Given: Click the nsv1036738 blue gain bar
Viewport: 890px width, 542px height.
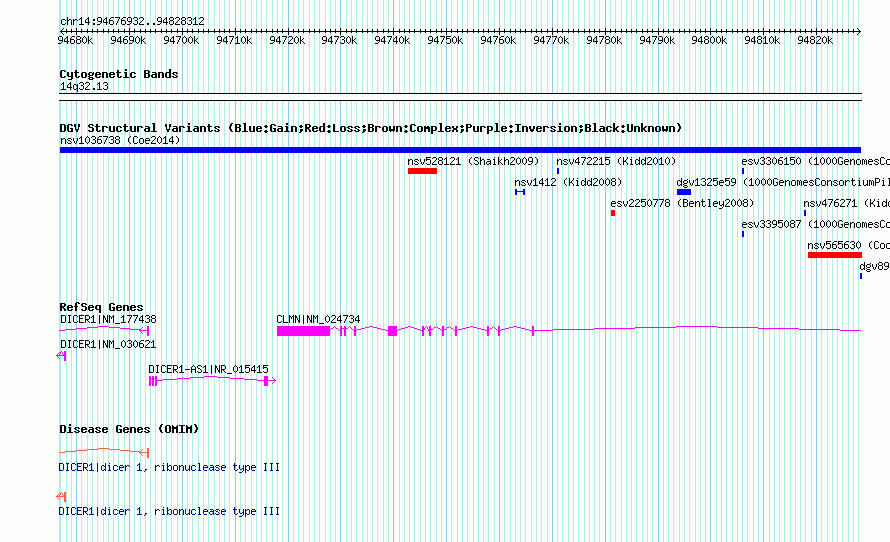Looking at the screenshot, I should tap(460, 150).
